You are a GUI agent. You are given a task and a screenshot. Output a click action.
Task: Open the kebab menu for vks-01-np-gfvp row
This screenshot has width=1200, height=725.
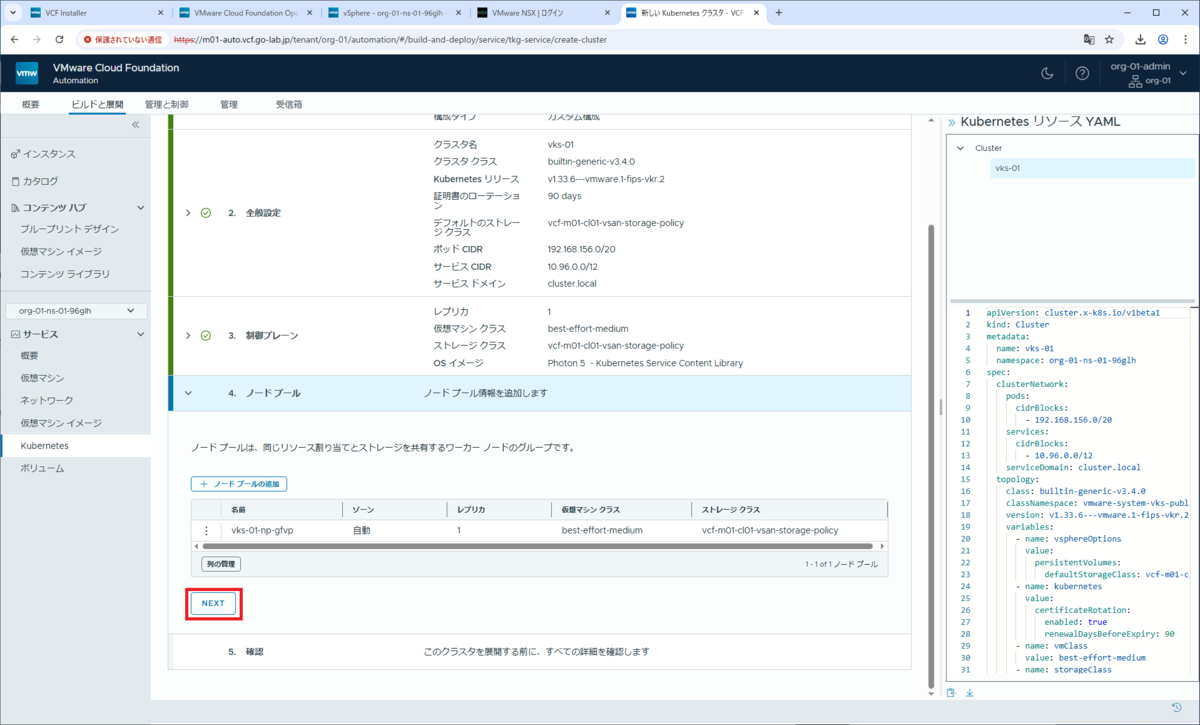click(x=207, y=530)
